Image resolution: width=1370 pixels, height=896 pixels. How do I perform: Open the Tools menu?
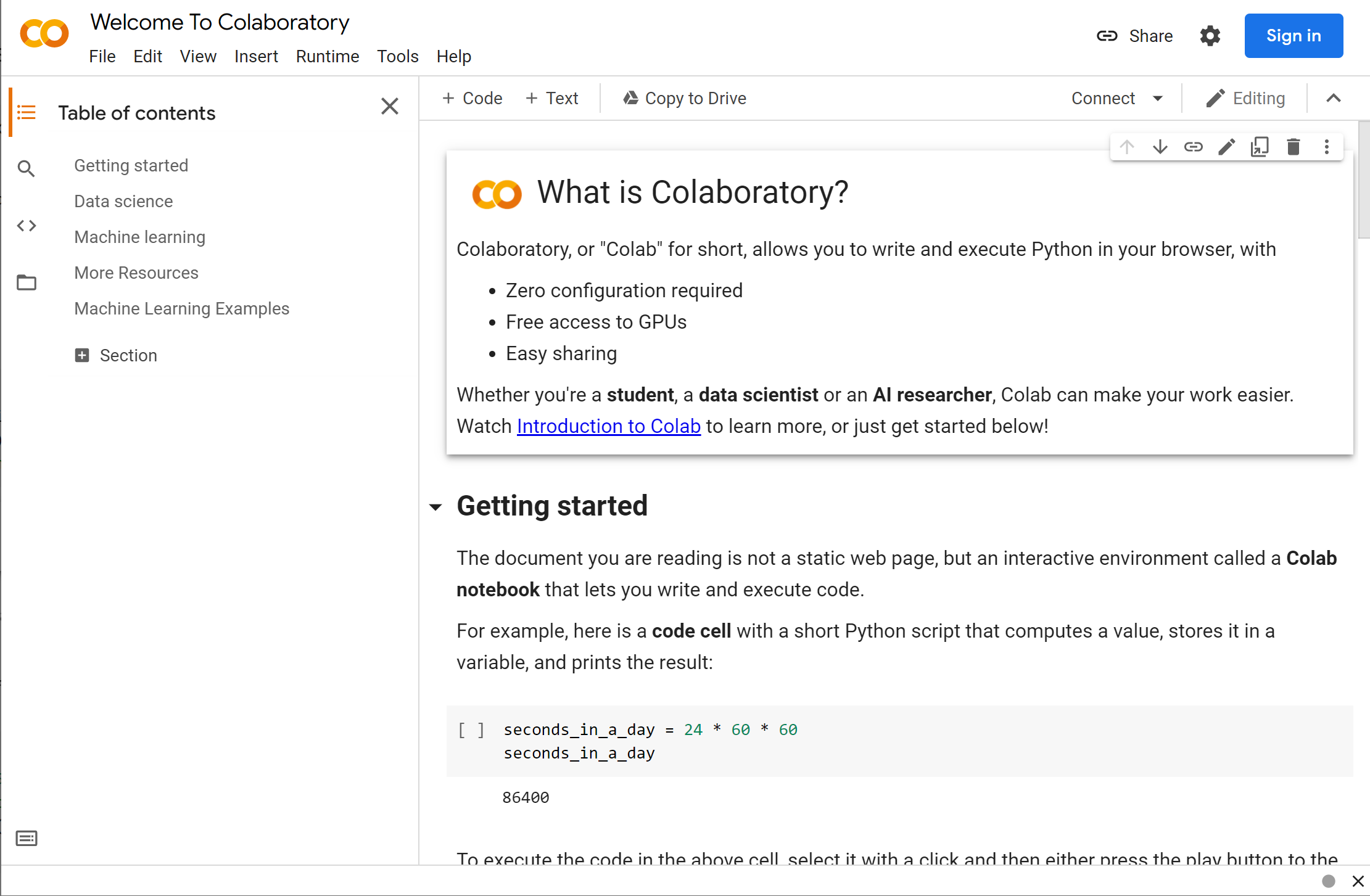(398, 57)
